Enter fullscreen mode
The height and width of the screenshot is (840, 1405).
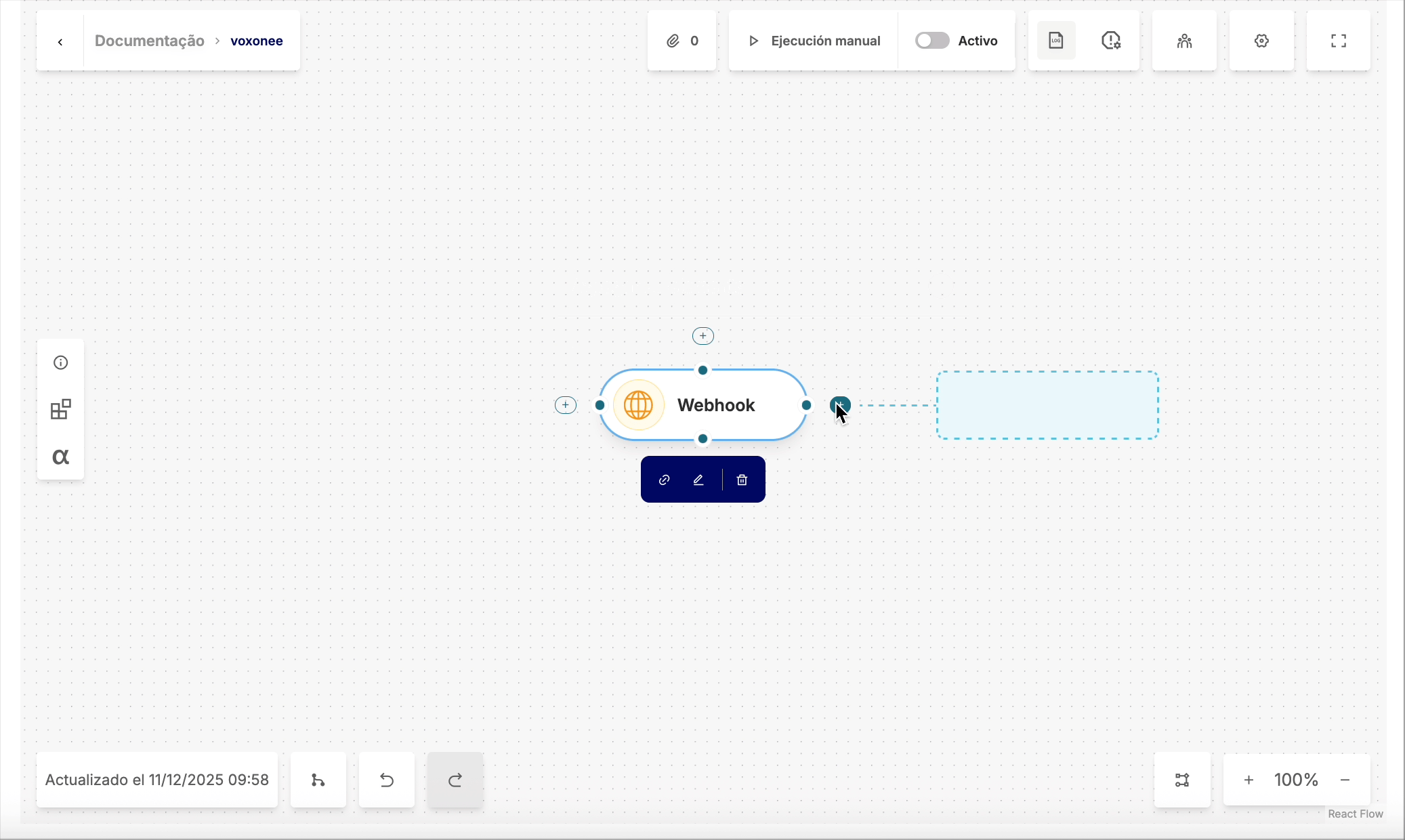click(x=1338, y=41)
